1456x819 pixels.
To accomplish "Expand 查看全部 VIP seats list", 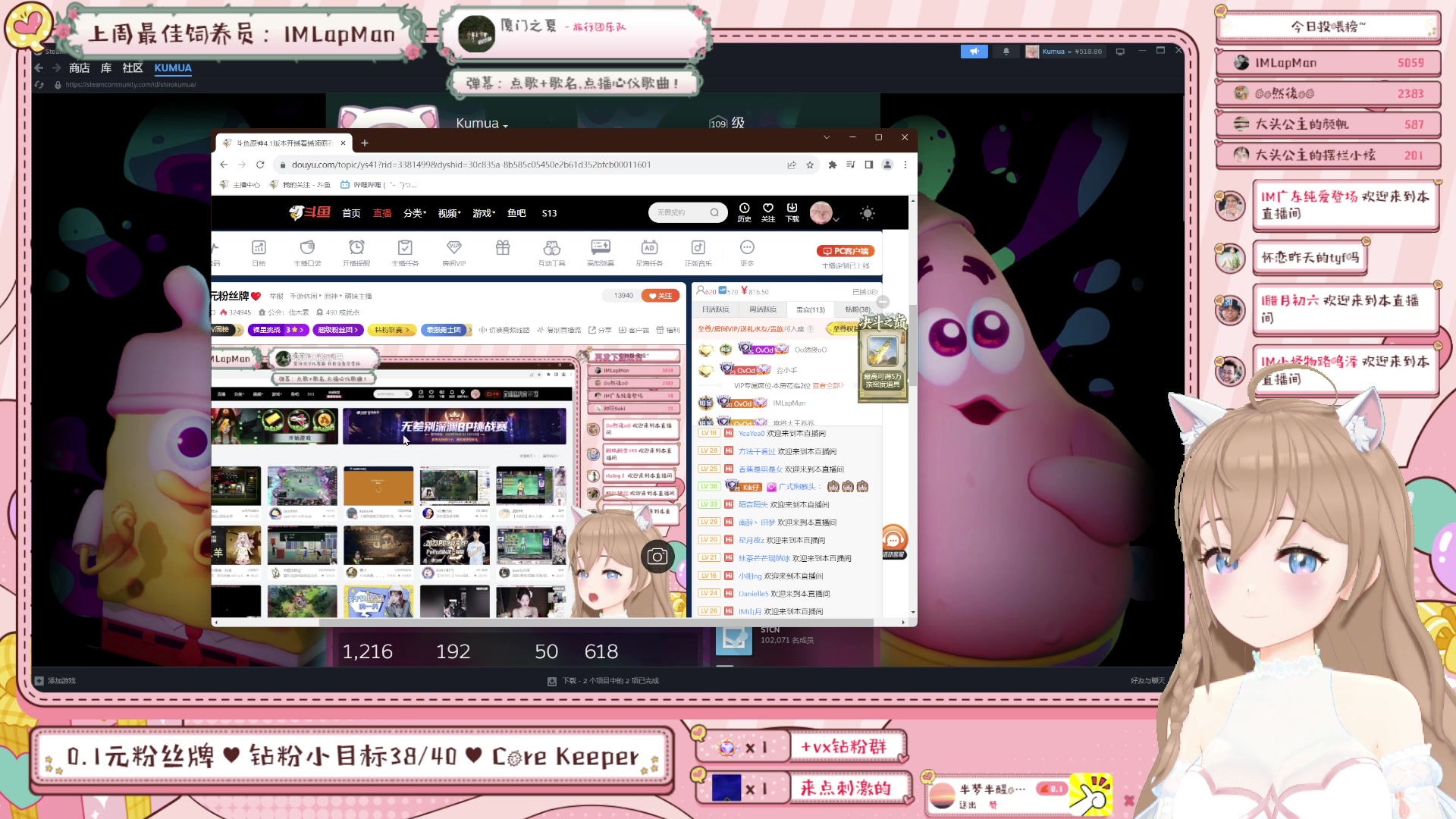I will point(828,386).
